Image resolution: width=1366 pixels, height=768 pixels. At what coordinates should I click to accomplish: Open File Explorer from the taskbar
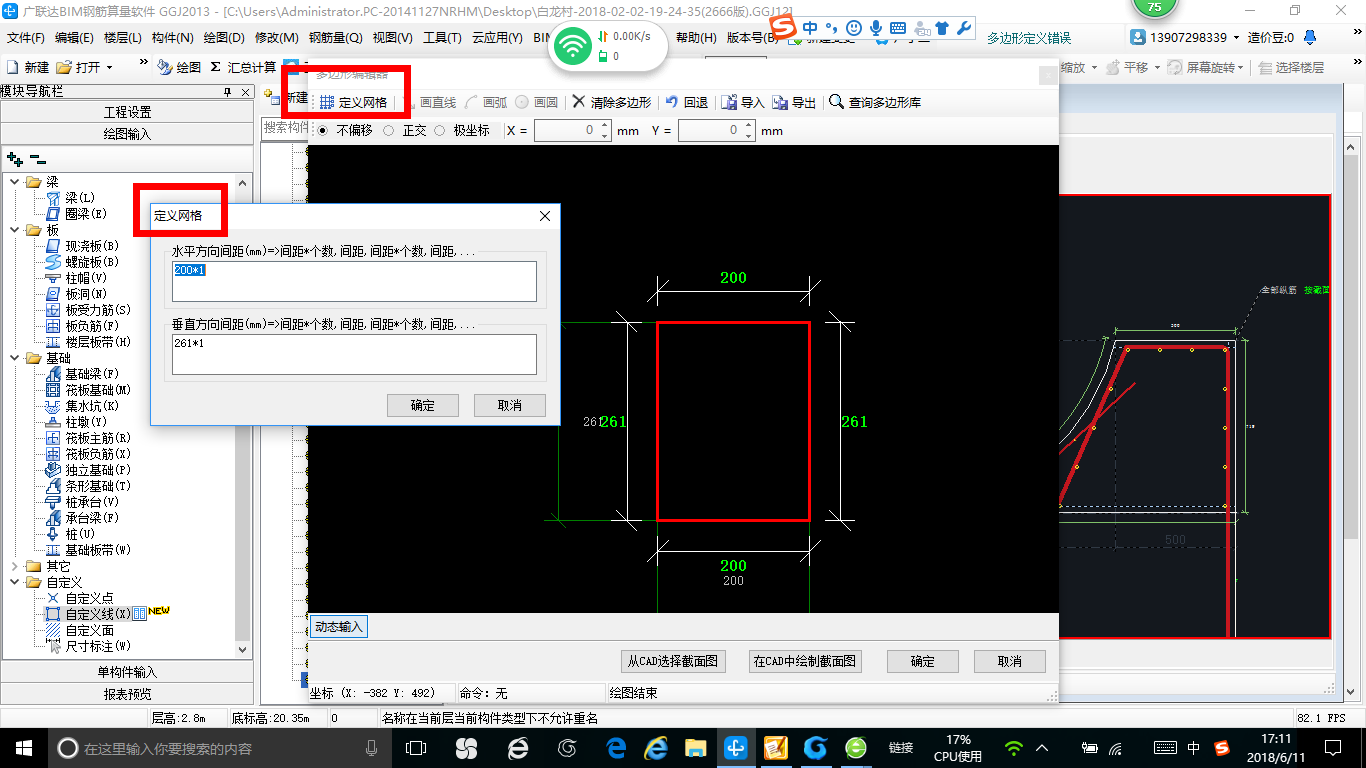696,747
